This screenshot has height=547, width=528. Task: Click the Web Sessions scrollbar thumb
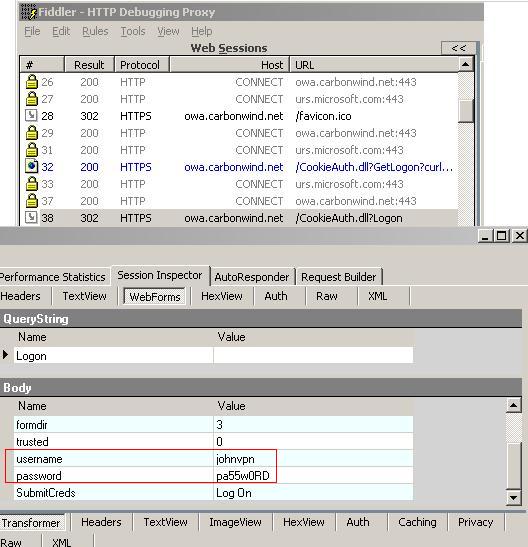coord(465,111)
